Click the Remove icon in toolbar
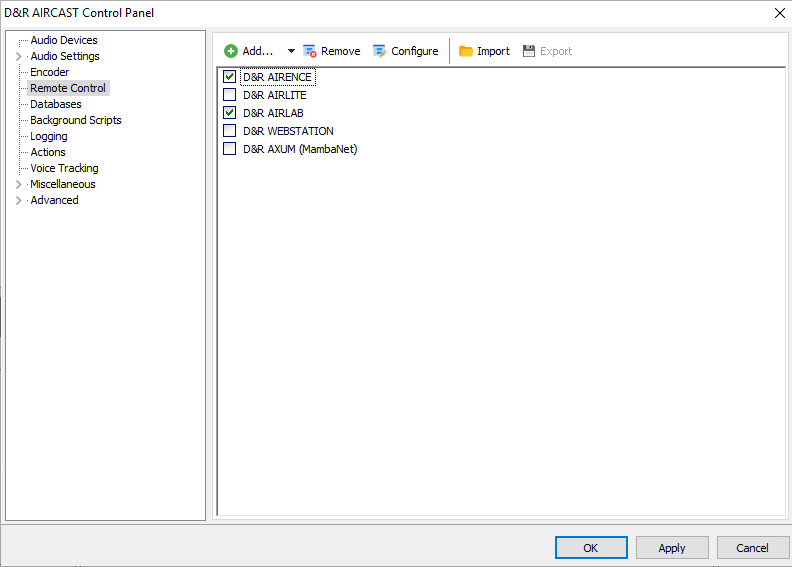The width and height of the screenshot is (792, 567). (x=310, y=51)
